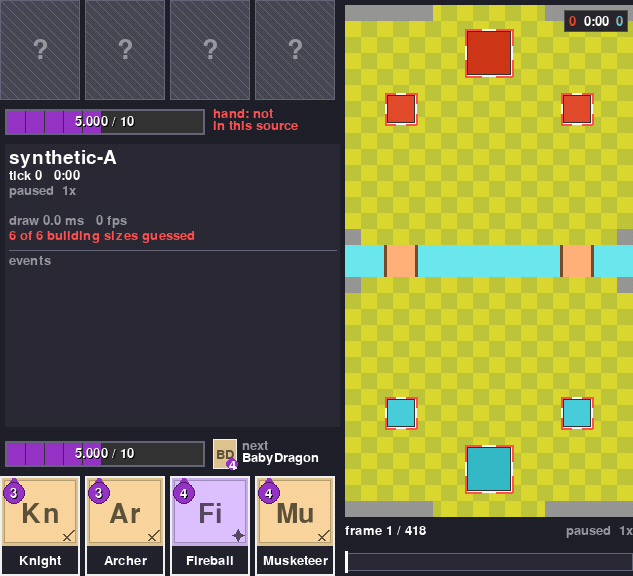Click the right bridge over the river

(x=577, y=261)
